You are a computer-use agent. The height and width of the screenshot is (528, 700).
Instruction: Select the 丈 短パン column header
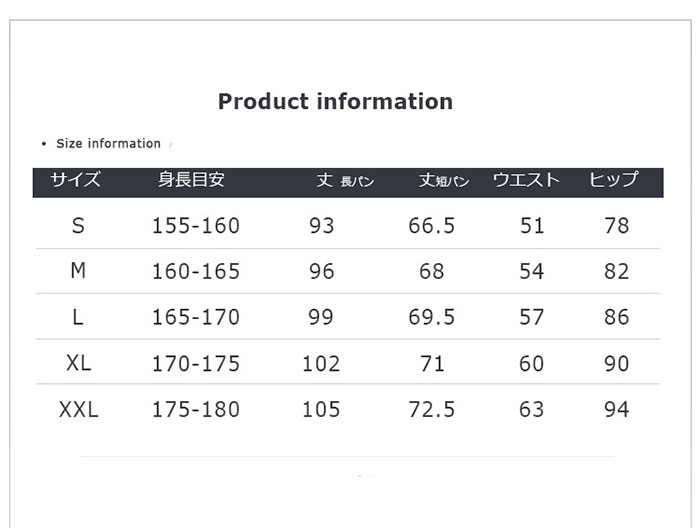[444, 181]
